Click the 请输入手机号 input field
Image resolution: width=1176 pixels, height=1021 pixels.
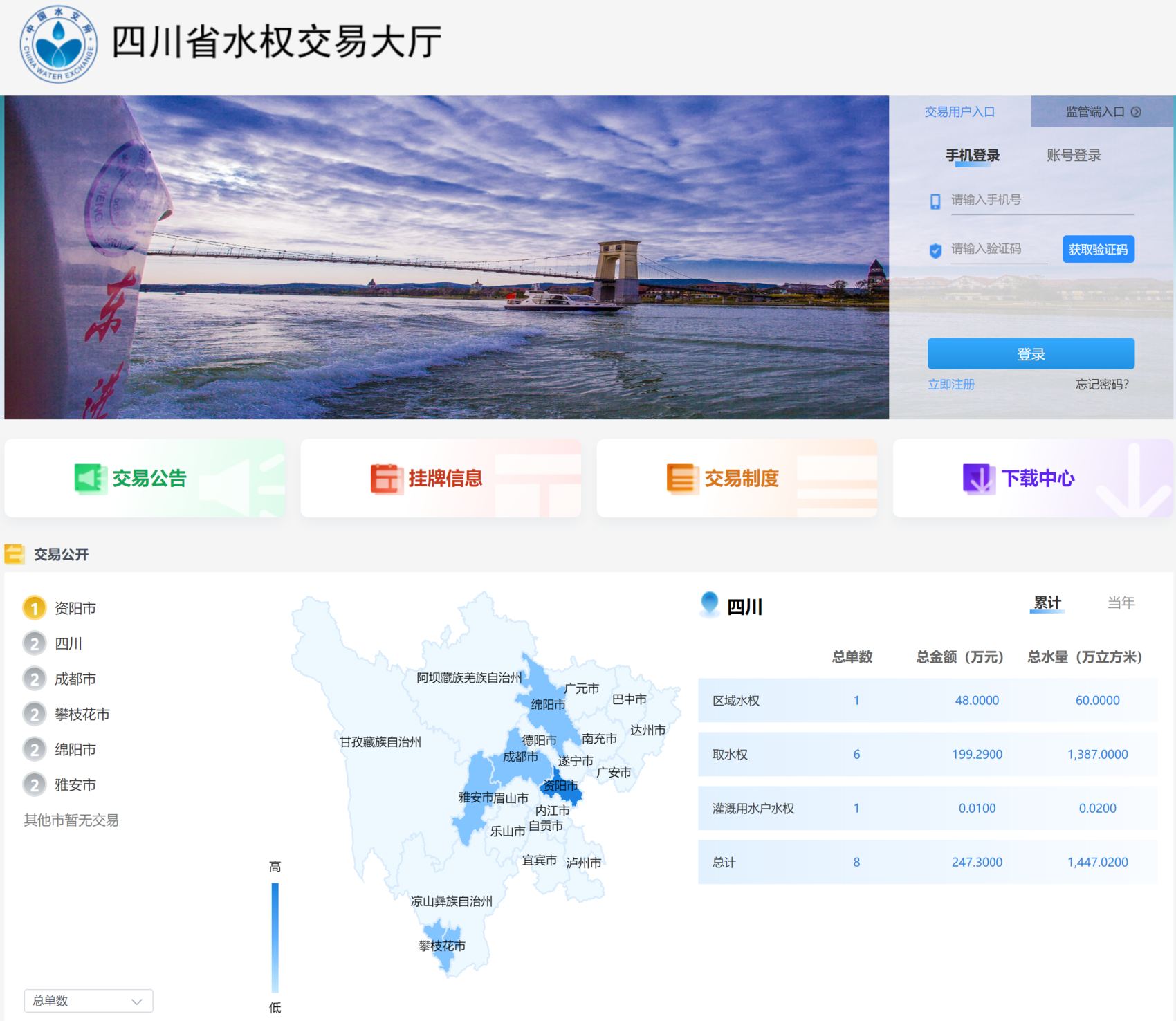point(1042,201)
